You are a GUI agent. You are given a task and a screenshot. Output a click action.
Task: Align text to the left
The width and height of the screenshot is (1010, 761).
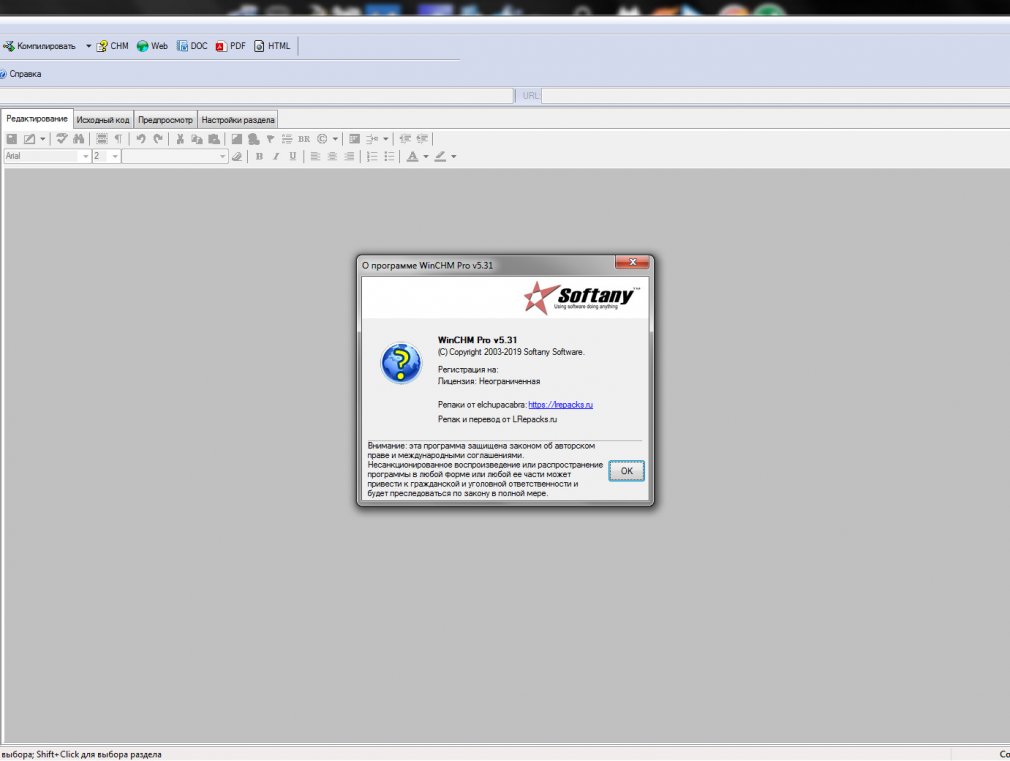tap(315, 156)
